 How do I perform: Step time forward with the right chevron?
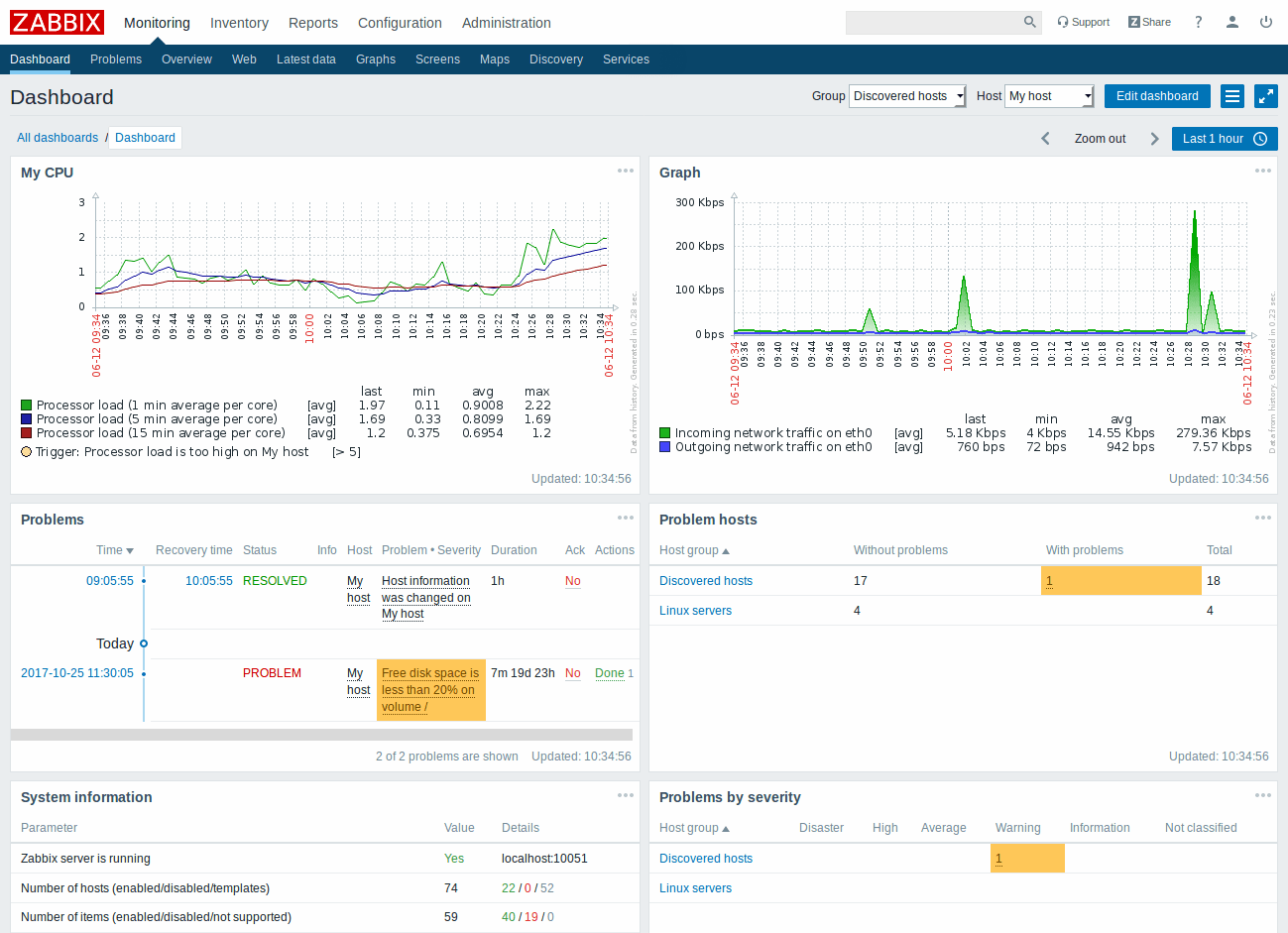pyautogui.click(x=1154, y=139)
